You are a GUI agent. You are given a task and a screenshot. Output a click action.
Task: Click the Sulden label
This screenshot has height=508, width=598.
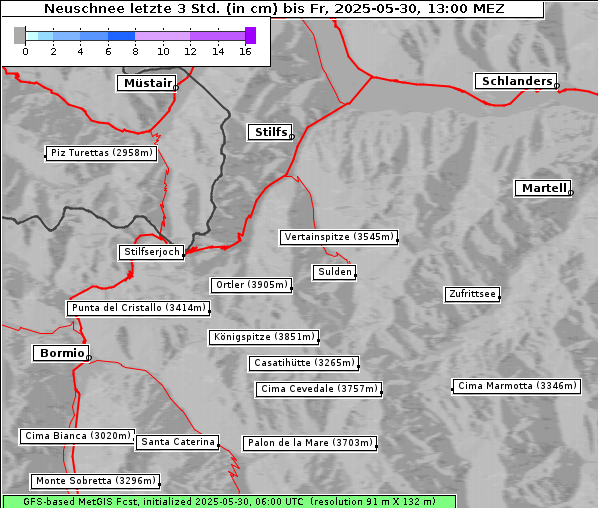pos(334,272)
